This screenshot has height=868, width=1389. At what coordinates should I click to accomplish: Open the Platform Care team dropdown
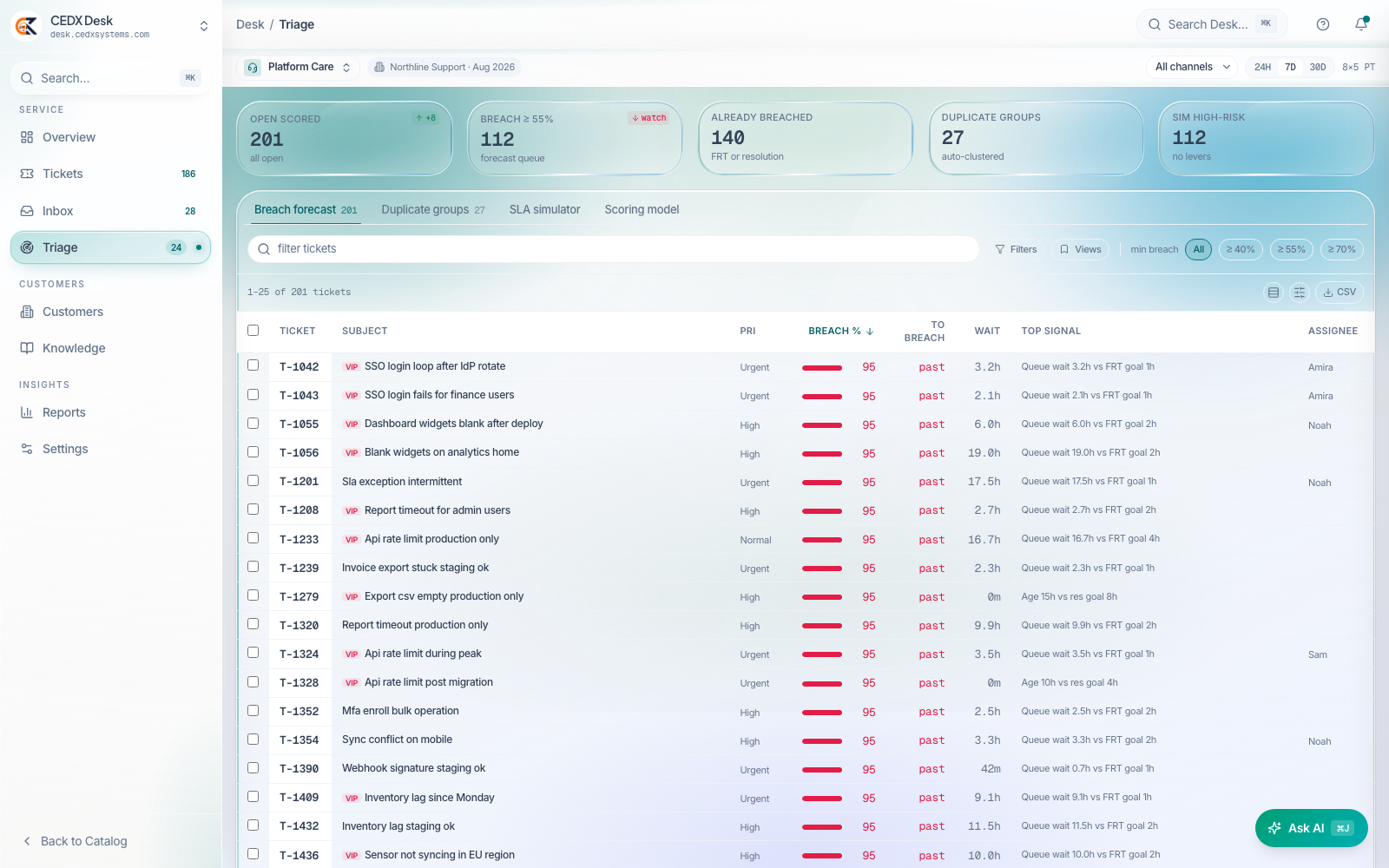click(300, 67)
